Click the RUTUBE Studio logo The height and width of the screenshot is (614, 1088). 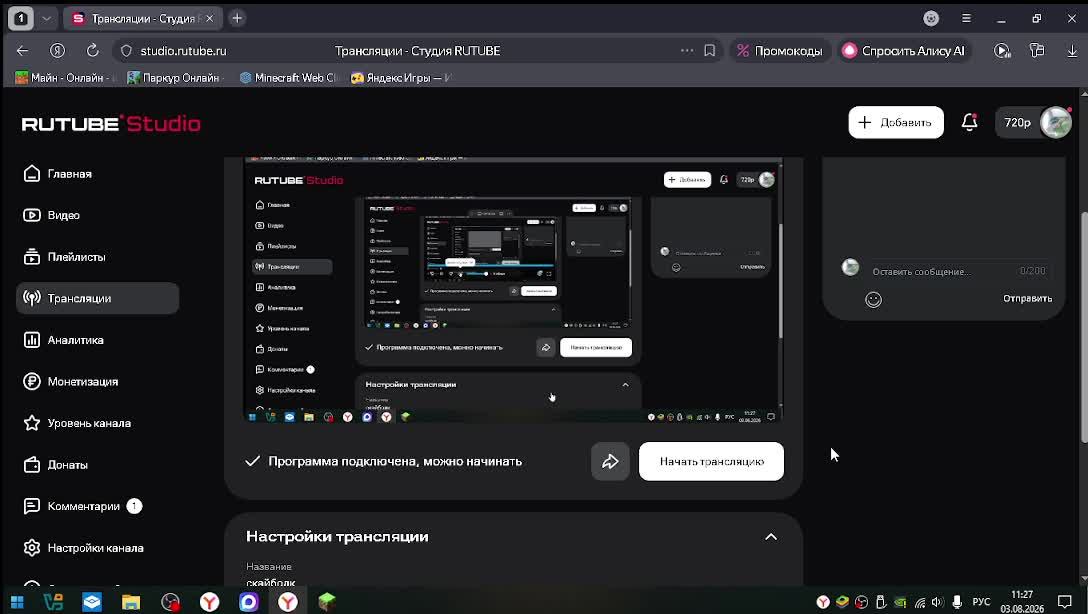(111, 123)
